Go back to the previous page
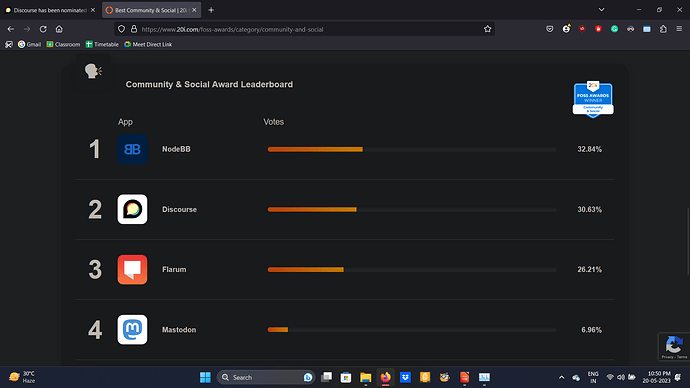 (x=11, y=29)
